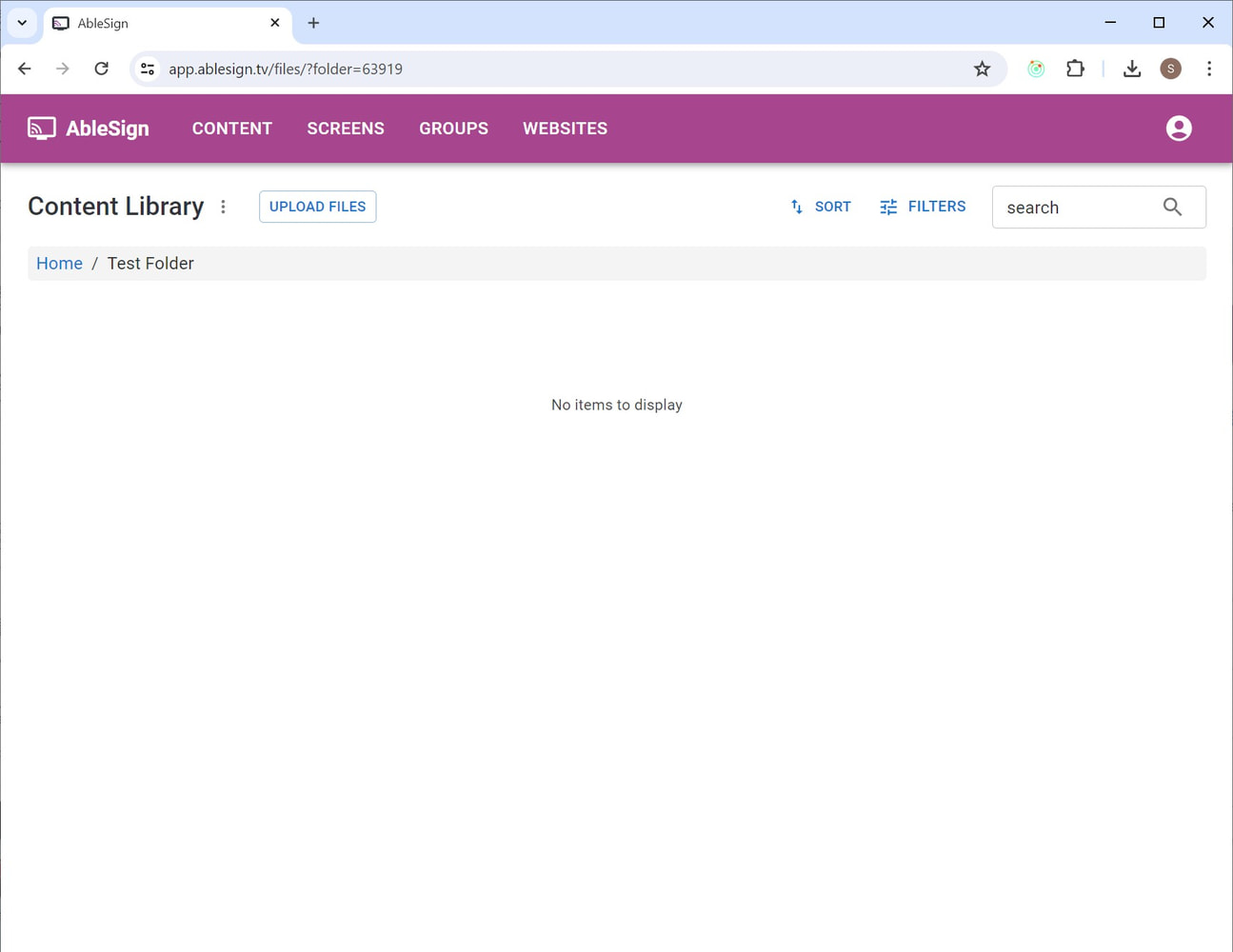Image resolution: width=1233 pixels, height=952 pixels.
Task: Navigate to Home via the breadcrumb link
Action: click(x=59, y=263)
